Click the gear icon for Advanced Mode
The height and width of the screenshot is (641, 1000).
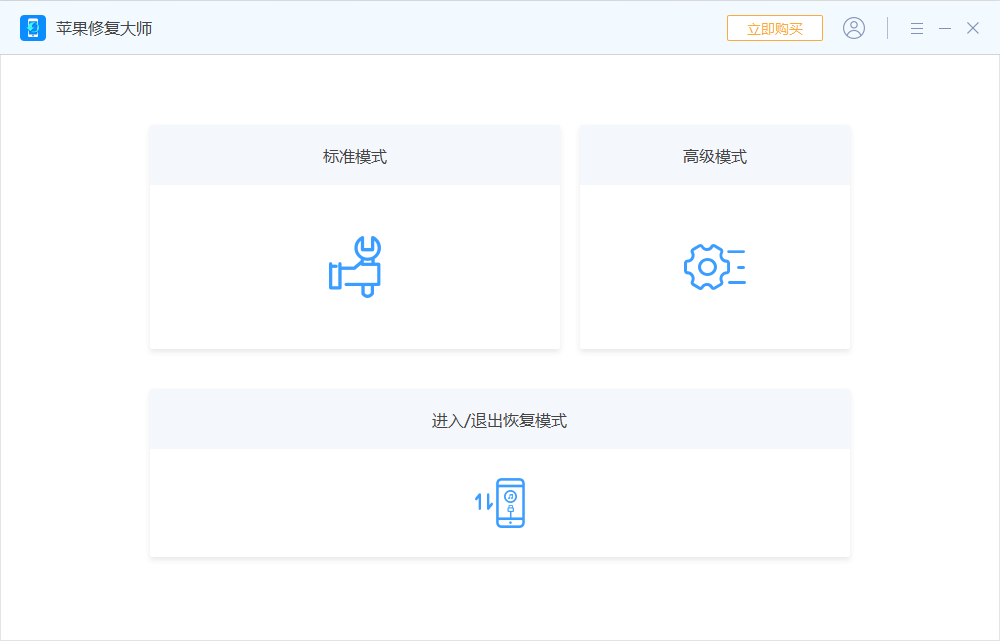tap(707, 267)
